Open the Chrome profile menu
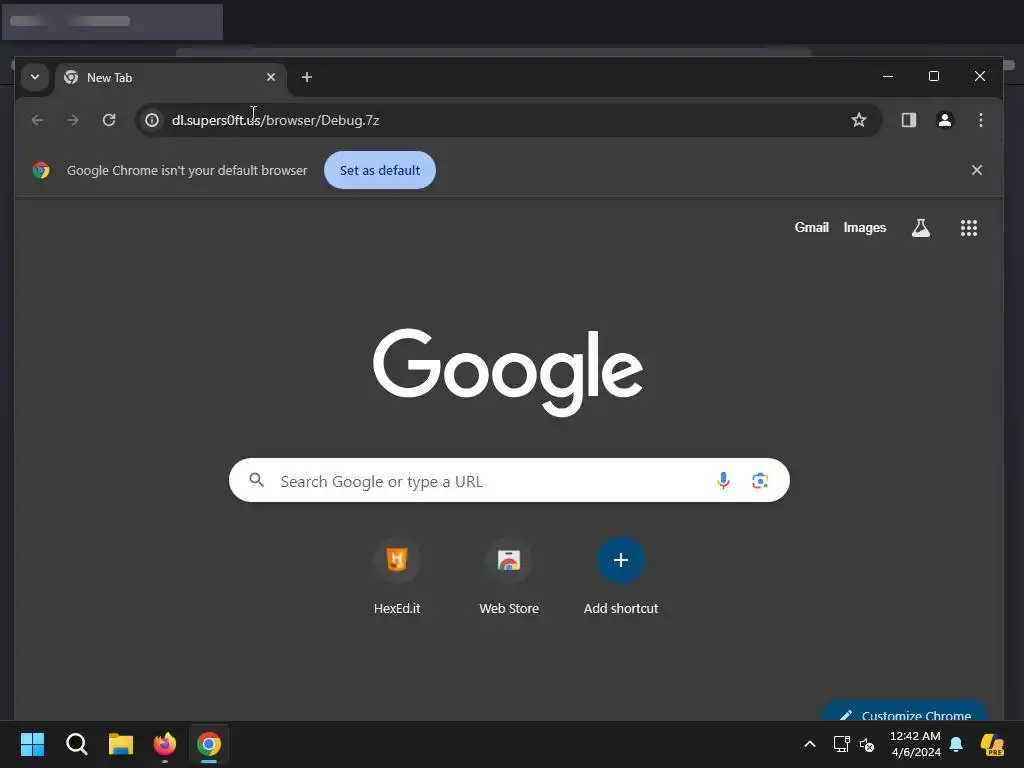The height and width of the screenshot is (768, 1024). (945, 120)
